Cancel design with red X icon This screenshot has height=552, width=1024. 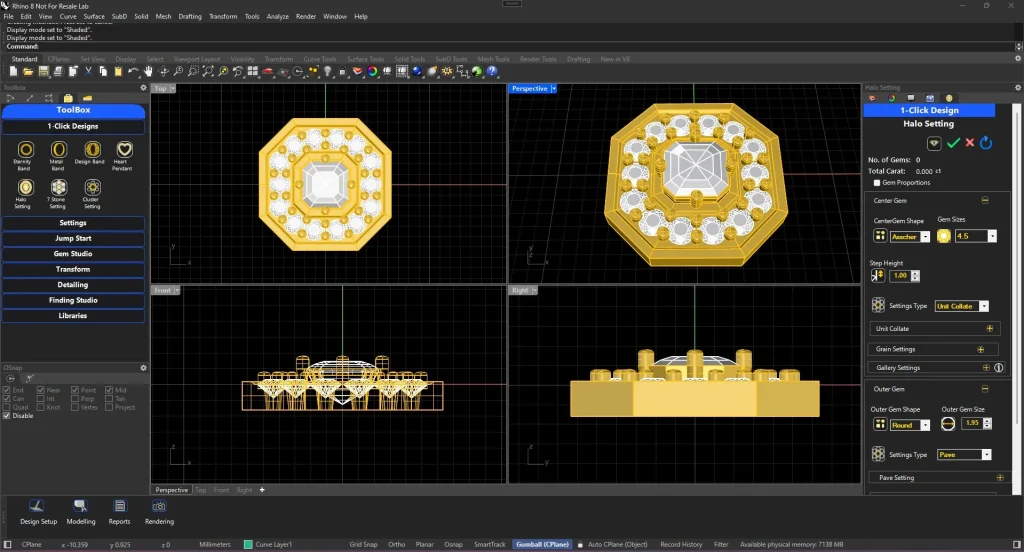tap(970, 142)
